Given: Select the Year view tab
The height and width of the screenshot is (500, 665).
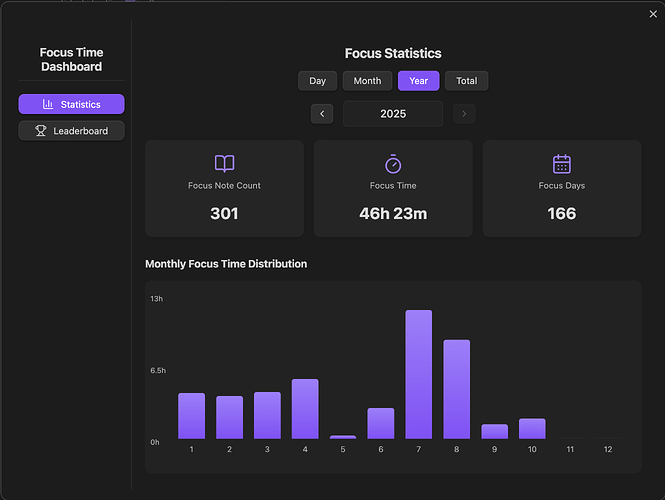Looking at the screenshot, I should (418, 81).
